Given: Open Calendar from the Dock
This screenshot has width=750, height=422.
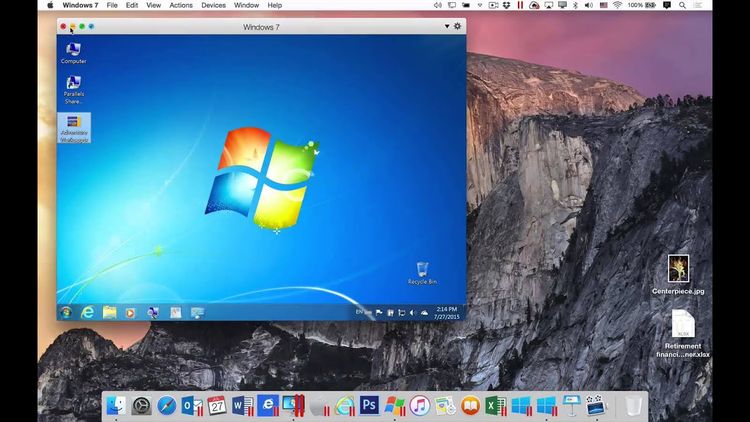Looking at the screenshot, I should [x=217, y=406].
